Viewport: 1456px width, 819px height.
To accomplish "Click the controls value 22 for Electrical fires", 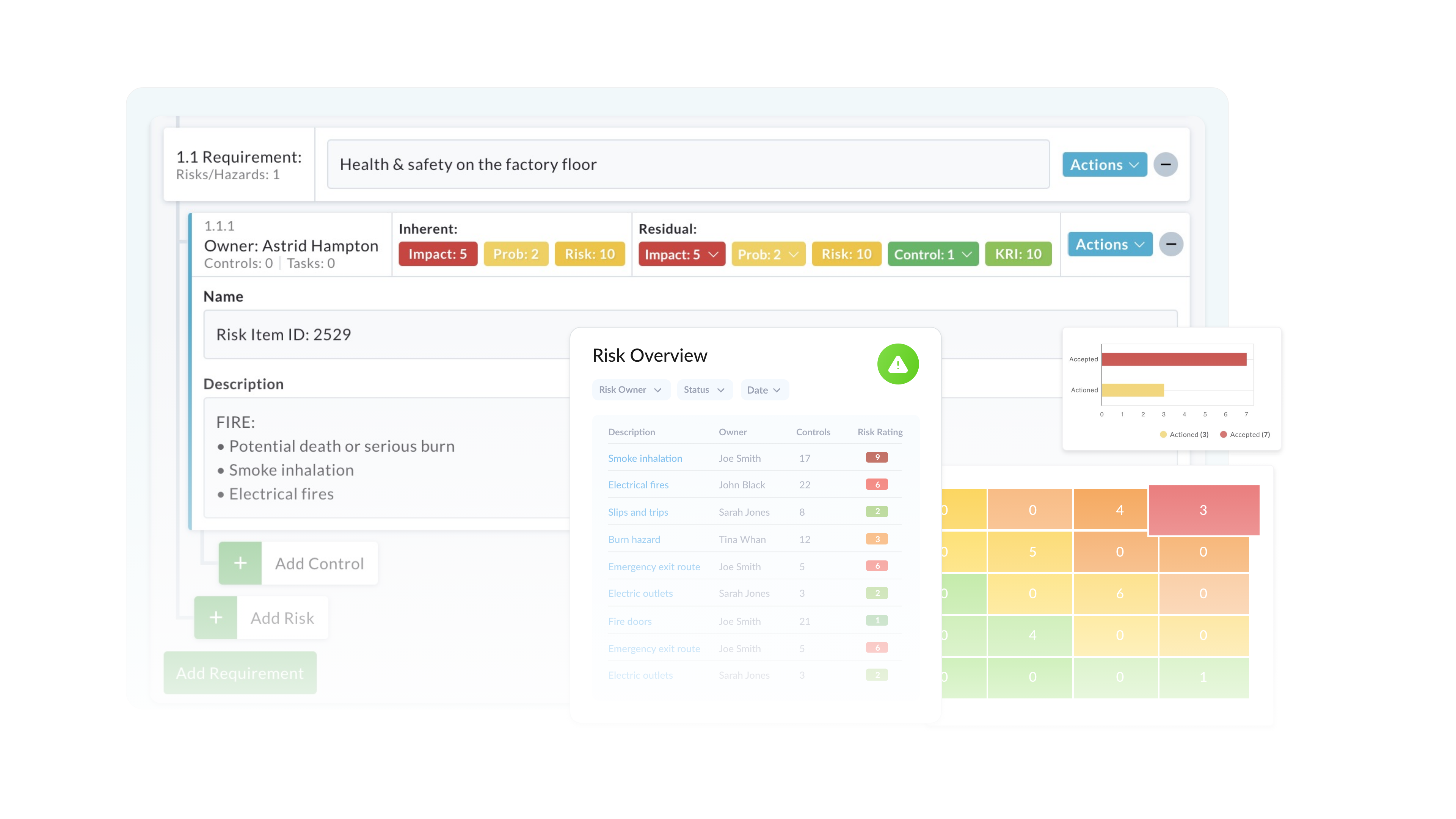I will tap(805, 485).
